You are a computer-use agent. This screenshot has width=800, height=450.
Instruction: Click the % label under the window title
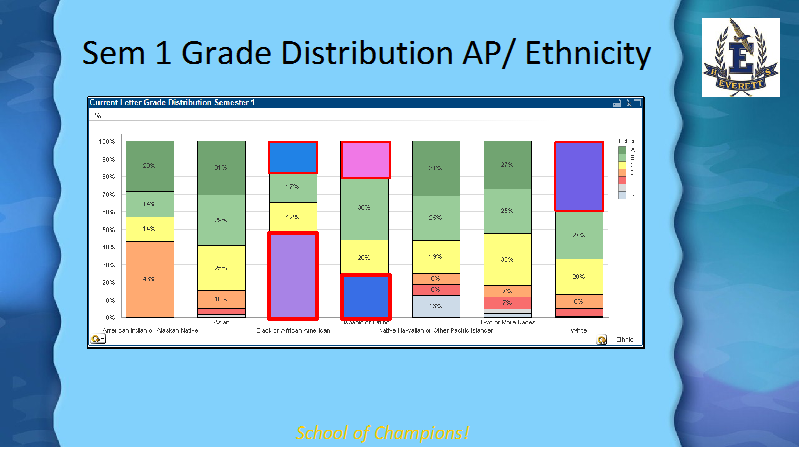[x=98, y=116]
